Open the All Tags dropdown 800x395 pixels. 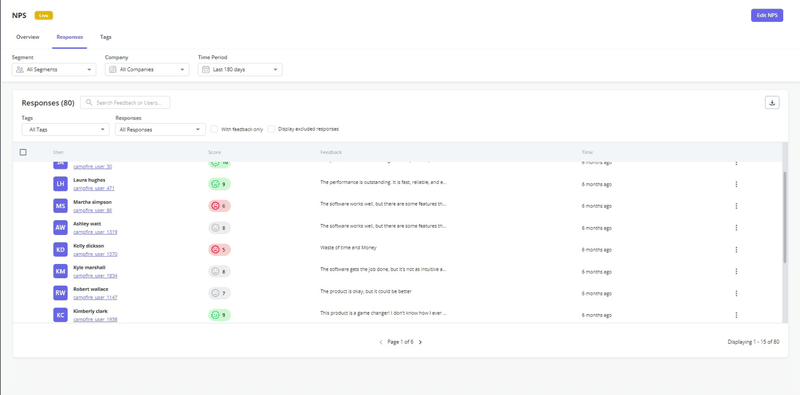(65, 130)
